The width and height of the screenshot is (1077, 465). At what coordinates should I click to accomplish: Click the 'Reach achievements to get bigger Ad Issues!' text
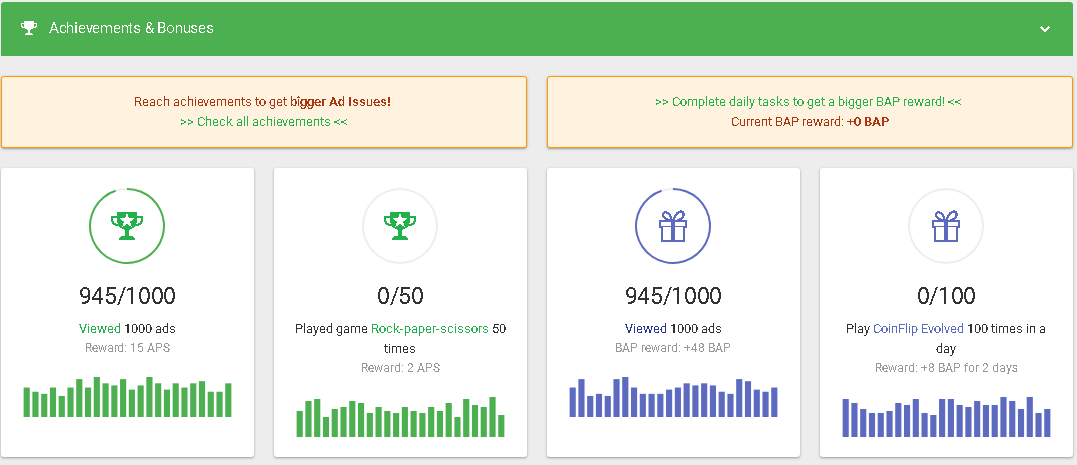coord(262,102)
